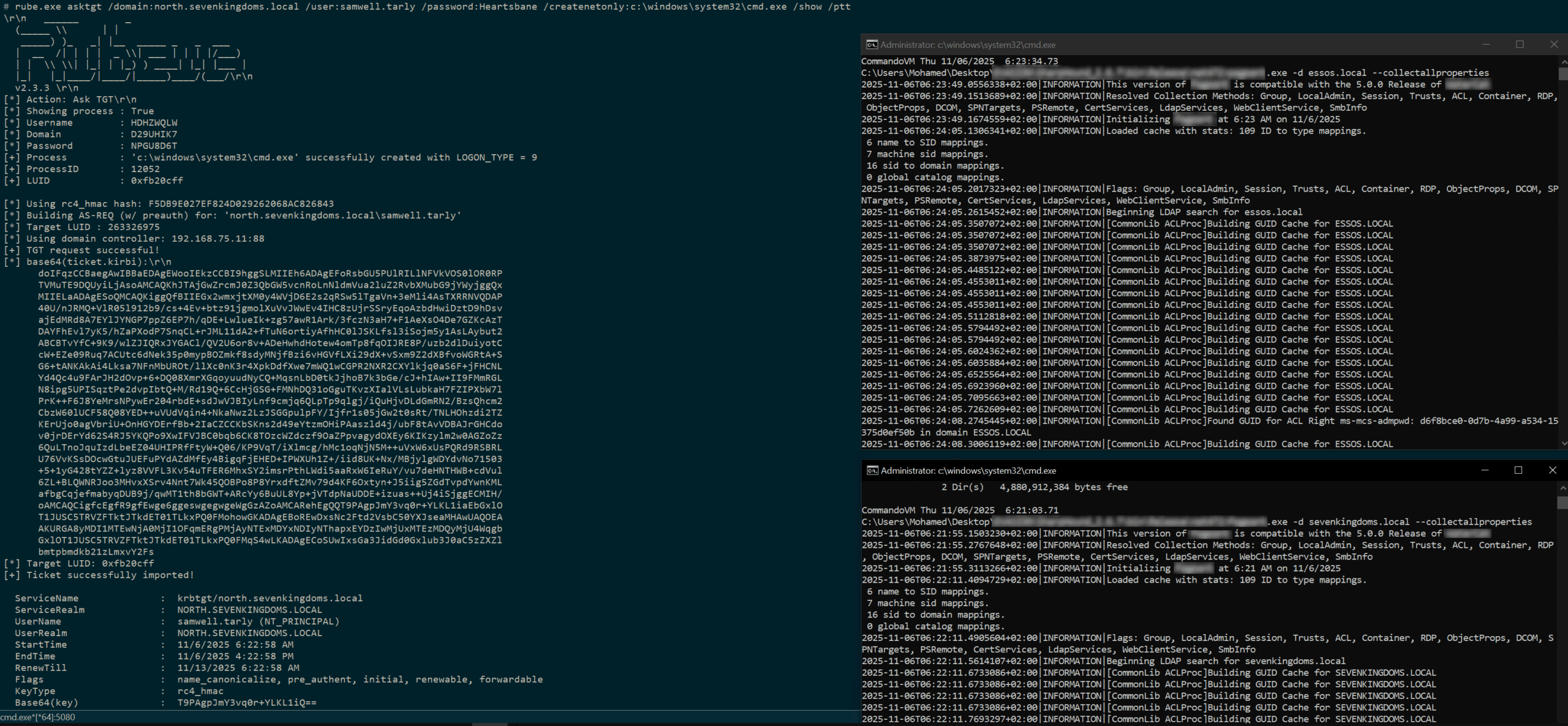
Task: Minimize the essos.local cmd window
Action: 1486,45
